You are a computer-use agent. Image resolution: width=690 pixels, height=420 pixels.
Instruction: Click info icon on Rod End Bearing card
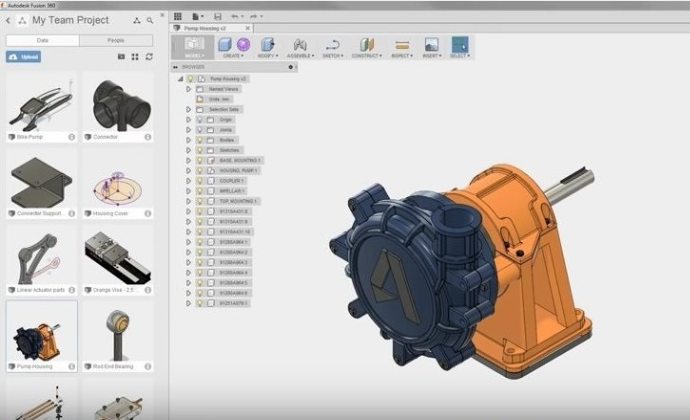coord(148,366)
